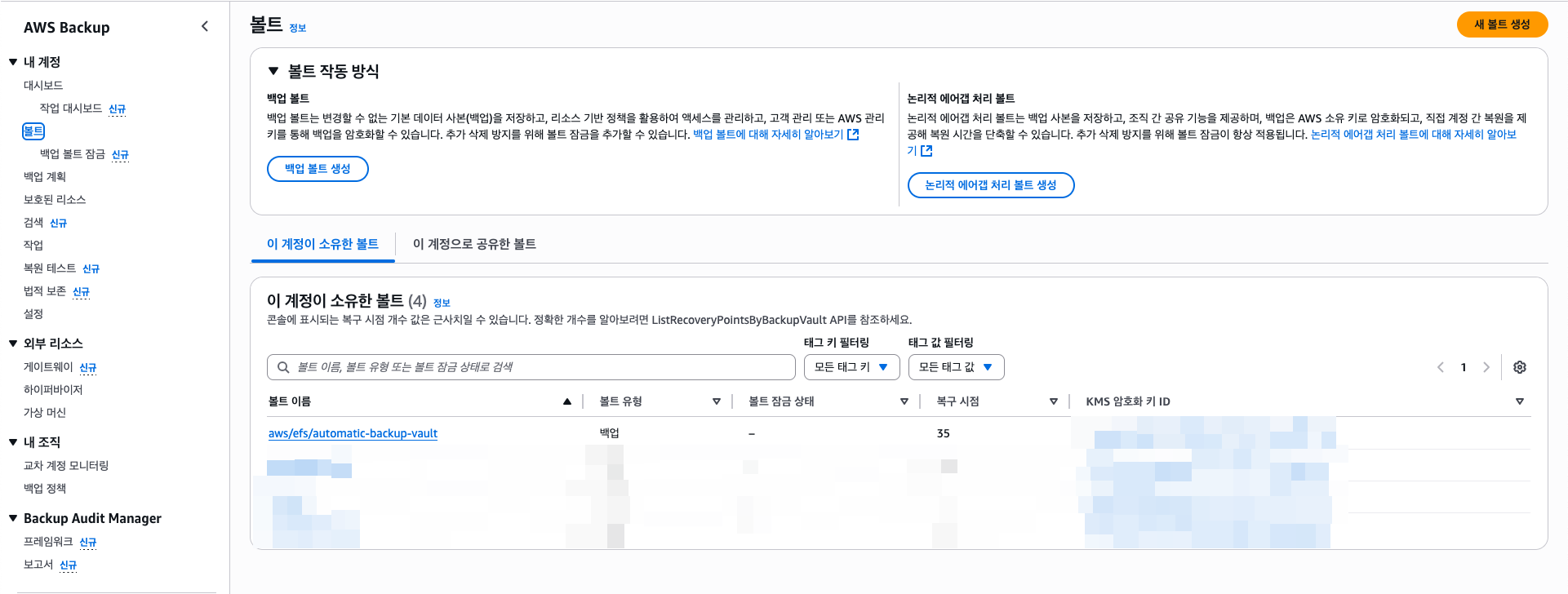Image resolution: width=1568 pixels, height=594 pixels.
Task: Sort table by 볼트 잠금 상태 column
Action: click(x=904, y=401)
